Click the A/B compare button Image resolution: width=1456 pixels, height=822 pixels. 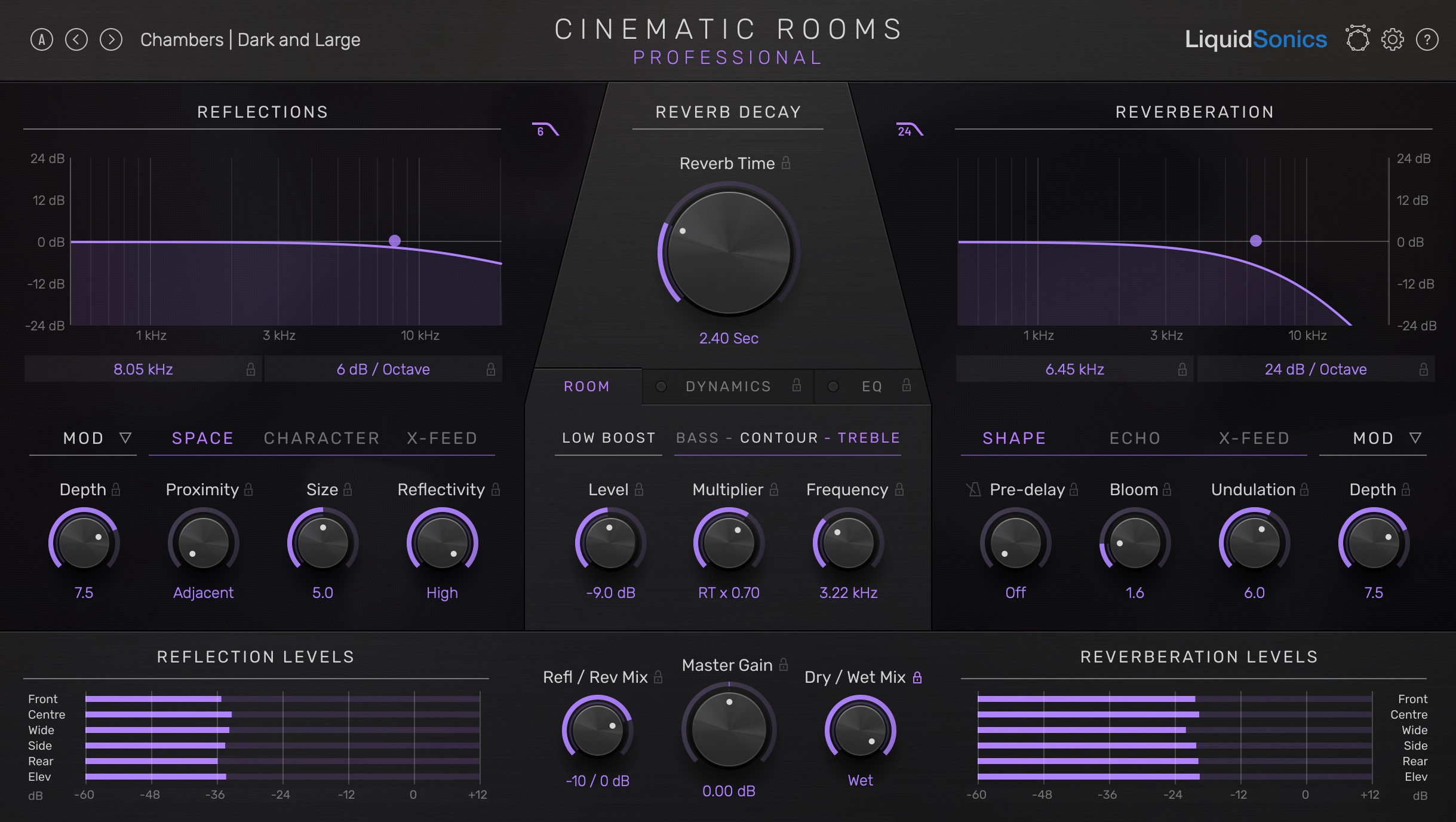[41, 40]
